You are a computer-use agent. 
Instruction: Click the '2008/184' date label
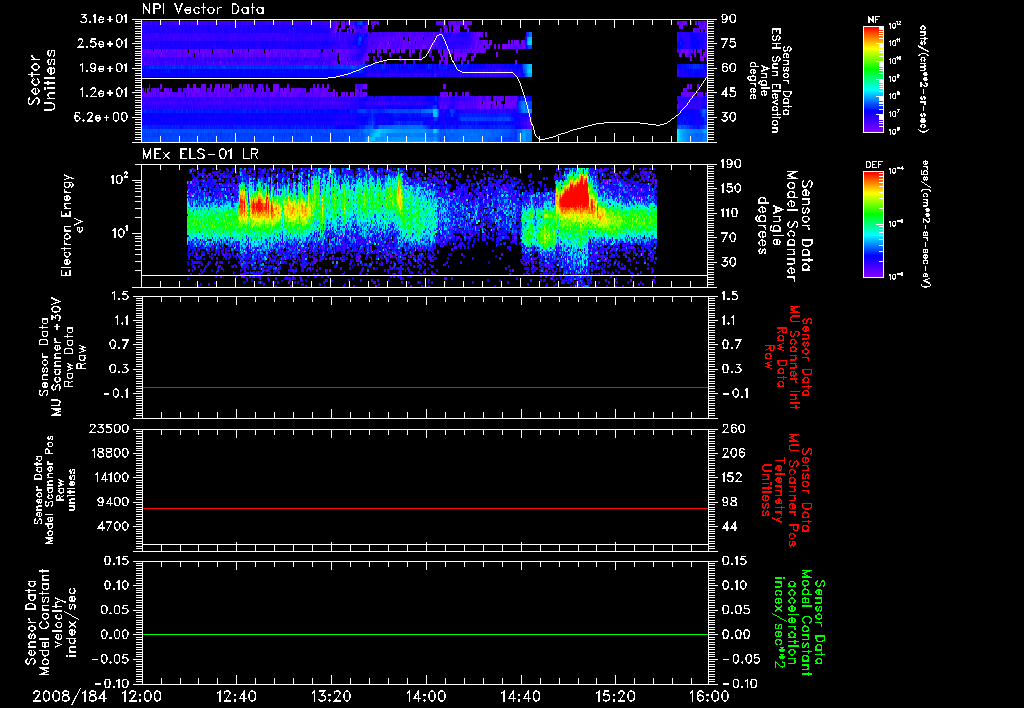pyautogui.click(x=69, y=696)
